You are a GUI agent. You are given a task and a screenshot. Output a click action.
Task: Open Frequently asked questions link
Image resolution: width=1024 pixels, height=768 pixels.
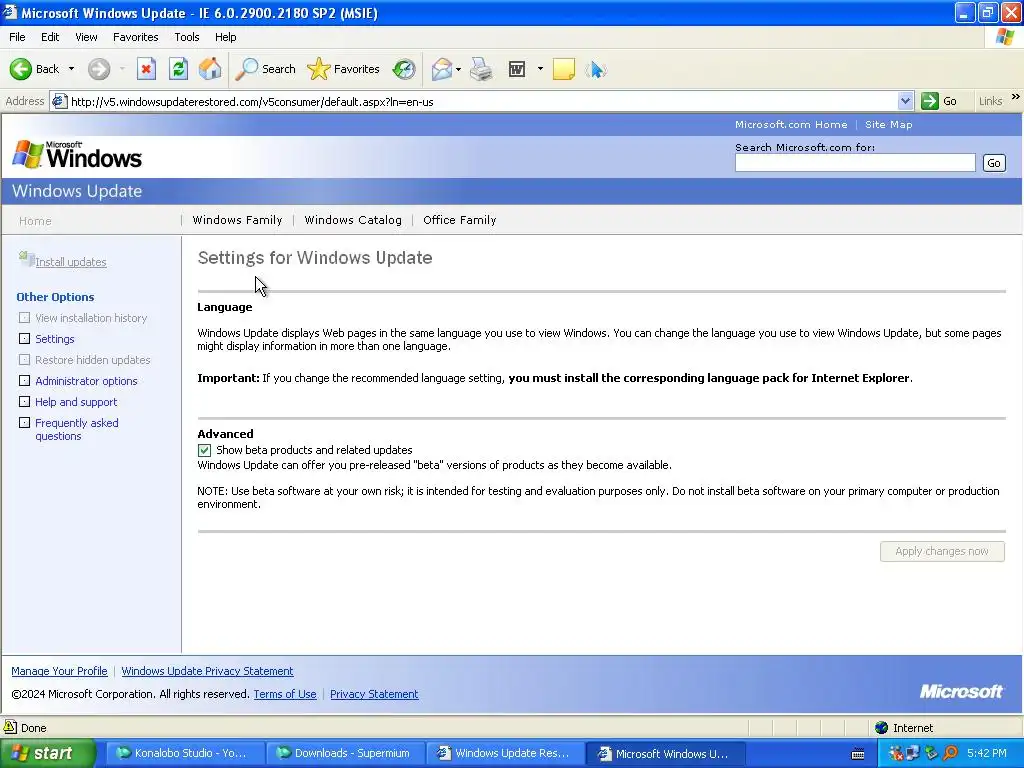(76, 429)
